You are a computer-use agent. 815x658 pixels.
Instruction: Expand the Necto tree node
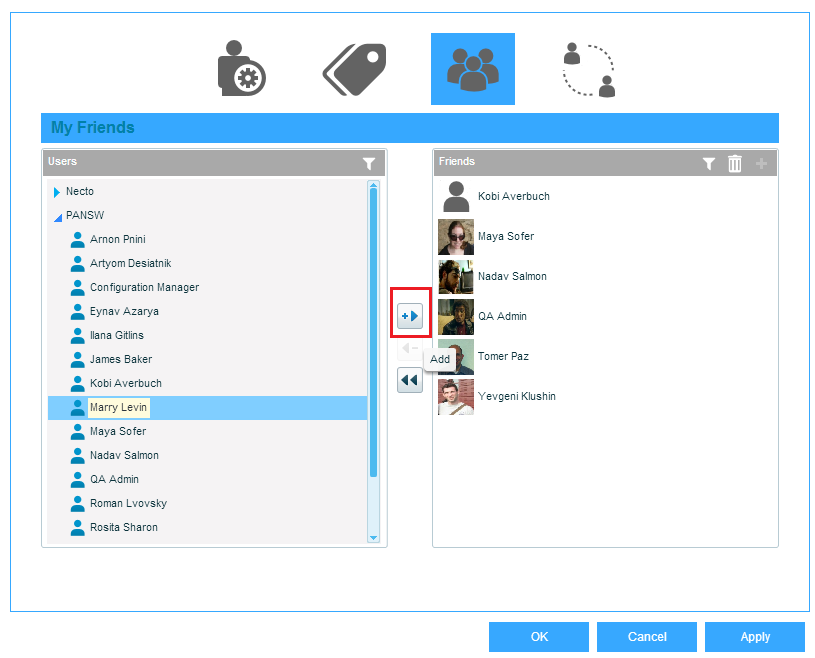pos(57,192)
